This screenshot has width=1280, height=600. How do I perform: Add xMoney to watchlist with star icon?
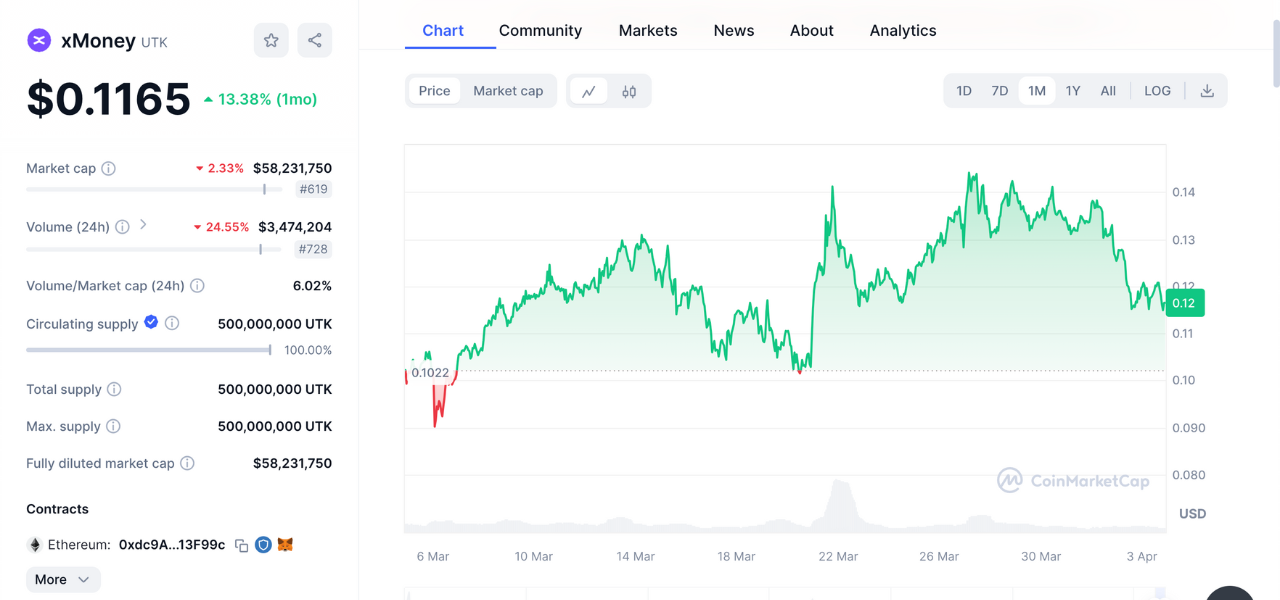pyautogui.click(x=271, y=40)
